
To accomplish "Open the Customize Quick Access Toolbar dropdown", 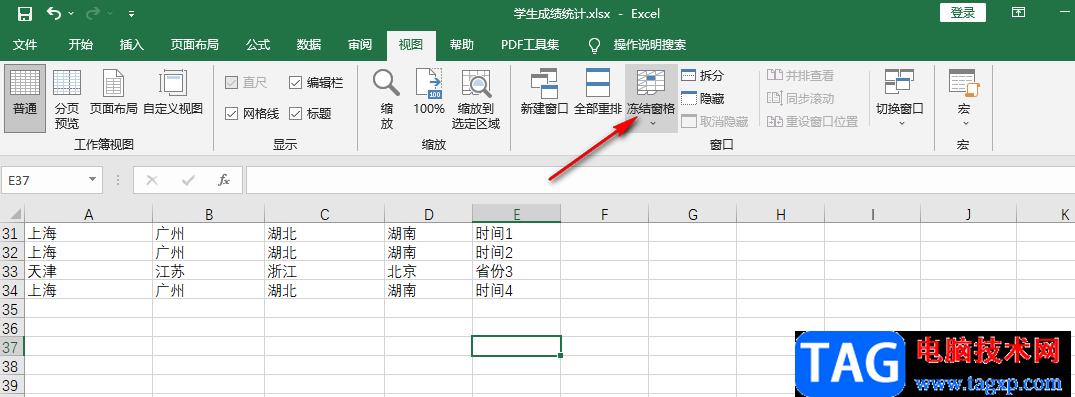I will click(131, 14).
